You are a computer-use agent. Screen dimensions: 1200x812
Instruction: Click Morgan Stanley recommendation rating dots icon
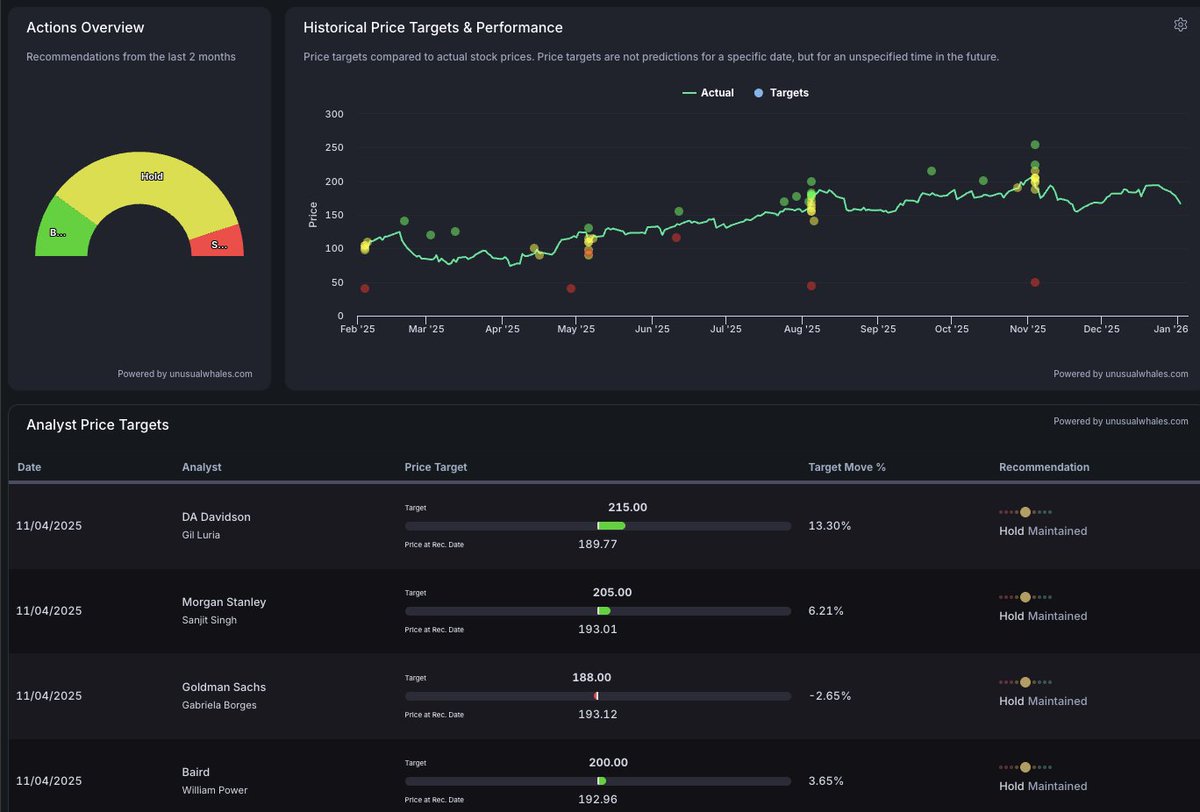point(1025,597)
